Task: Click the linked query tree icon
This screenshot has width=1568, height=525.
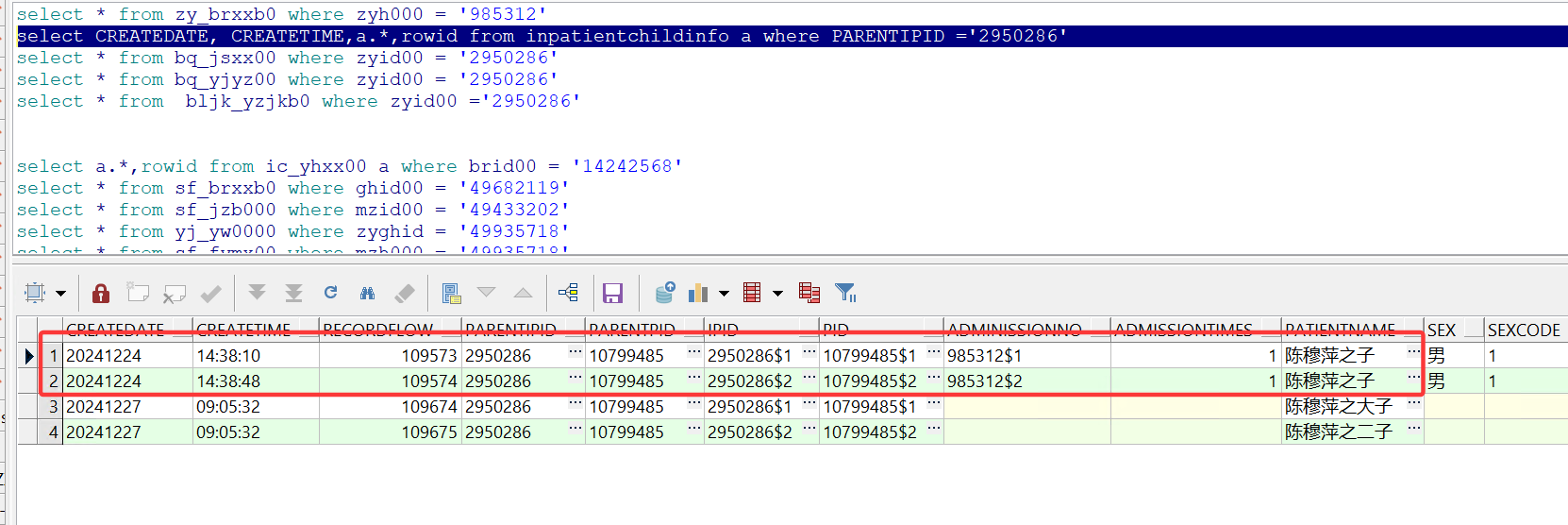Action: click(x=568, y=293)
